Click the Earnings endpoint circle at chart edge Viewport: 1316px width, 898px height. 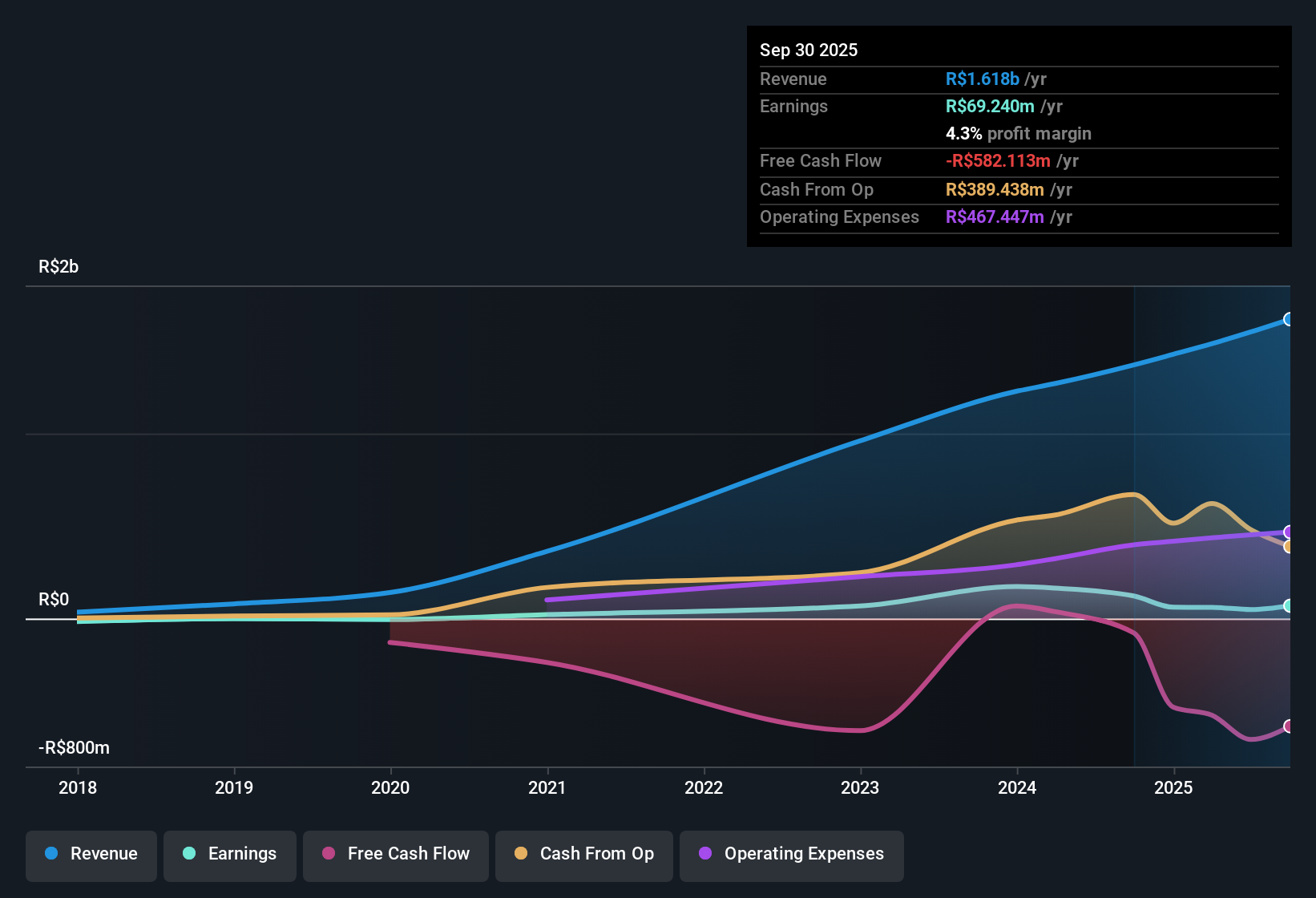[1288, 606]
